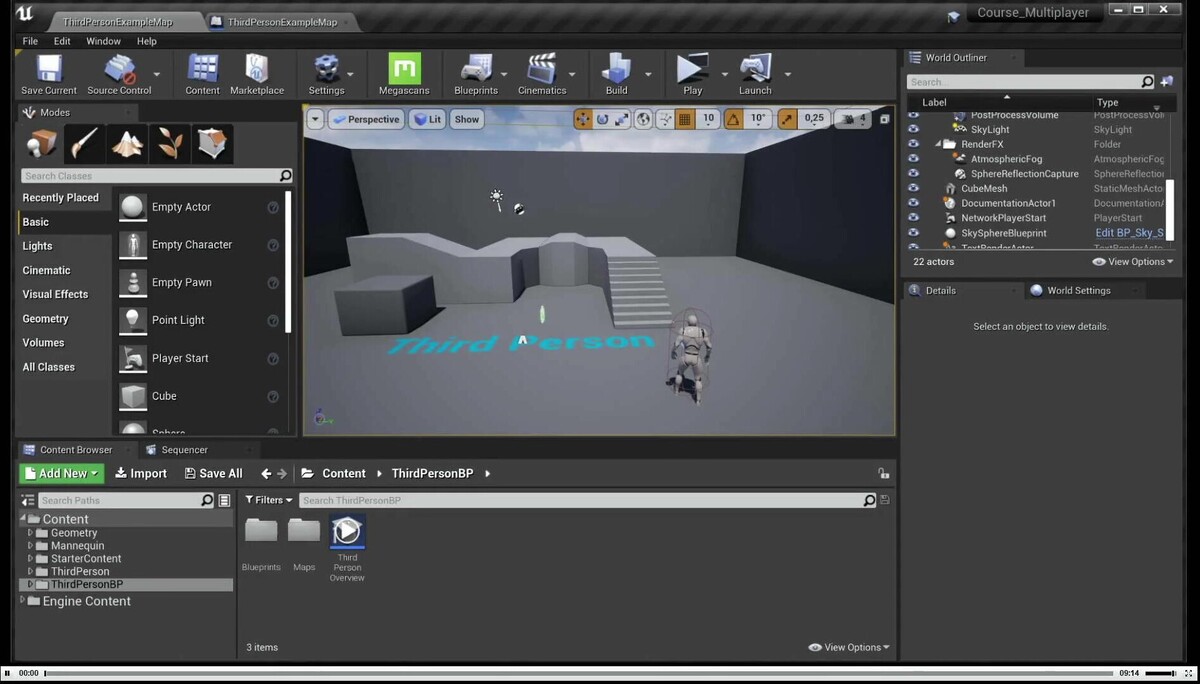The width and height of the screenshot is (1200, 684).
Task: Open the Blueprints toolbar dropdown arrow
Action: click(x=505, y=74)
